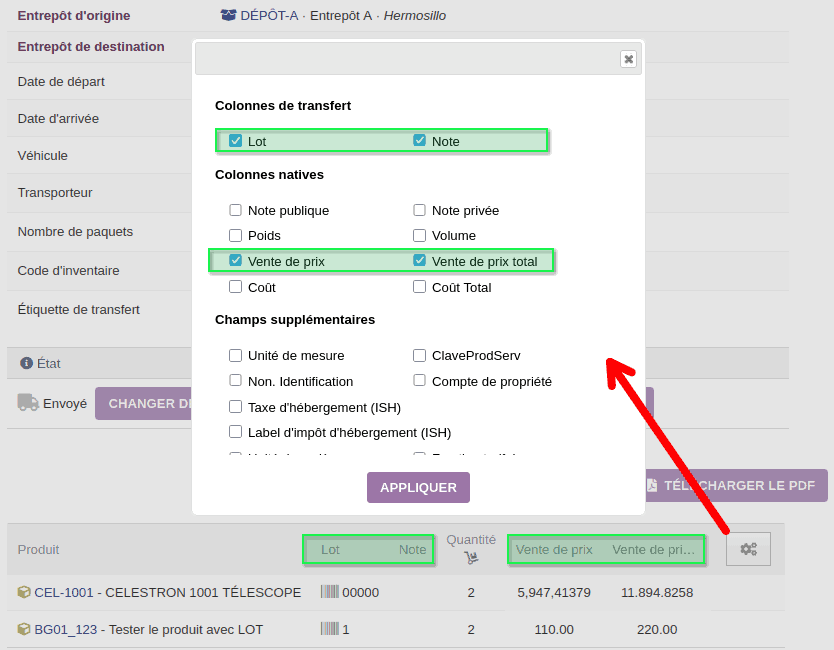Uncheck the Lot column checkbox
Image resolution: width=834 pixels, height=650 pixels.
[x=236, y=141]
